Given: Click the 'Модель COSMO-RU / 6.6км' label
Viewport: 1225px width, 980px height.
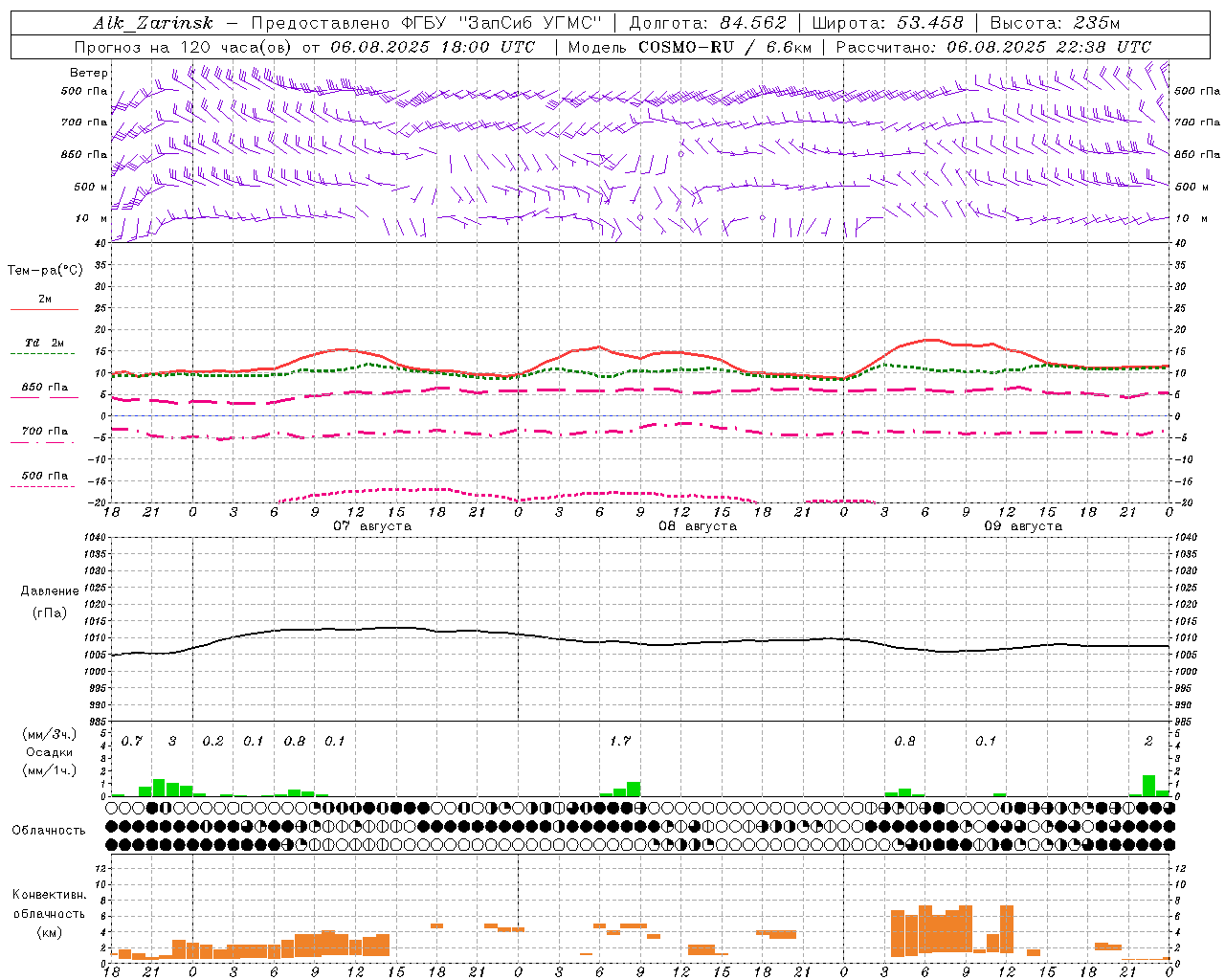Looking at the screenshot, I should click(x=689, y=47).
